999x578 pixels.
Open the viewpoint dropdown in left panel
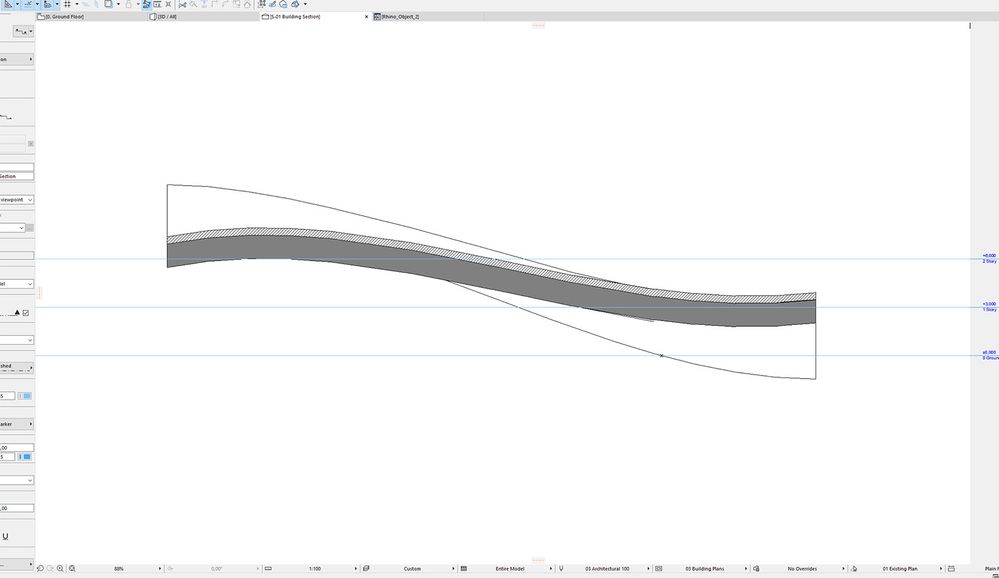pyautogui.click(x=17, y=199)
